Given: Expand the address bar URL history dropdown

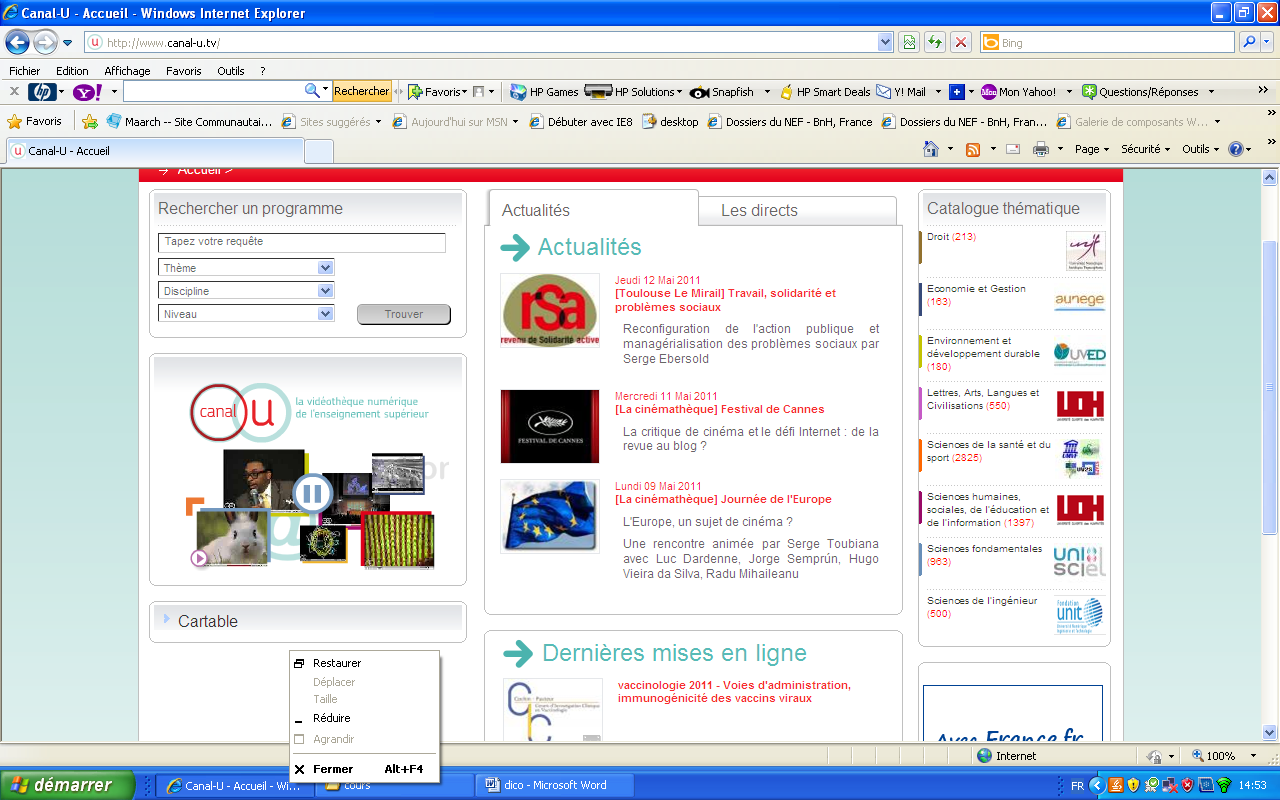Looking at the screenshot, I should tap(885, 43).
